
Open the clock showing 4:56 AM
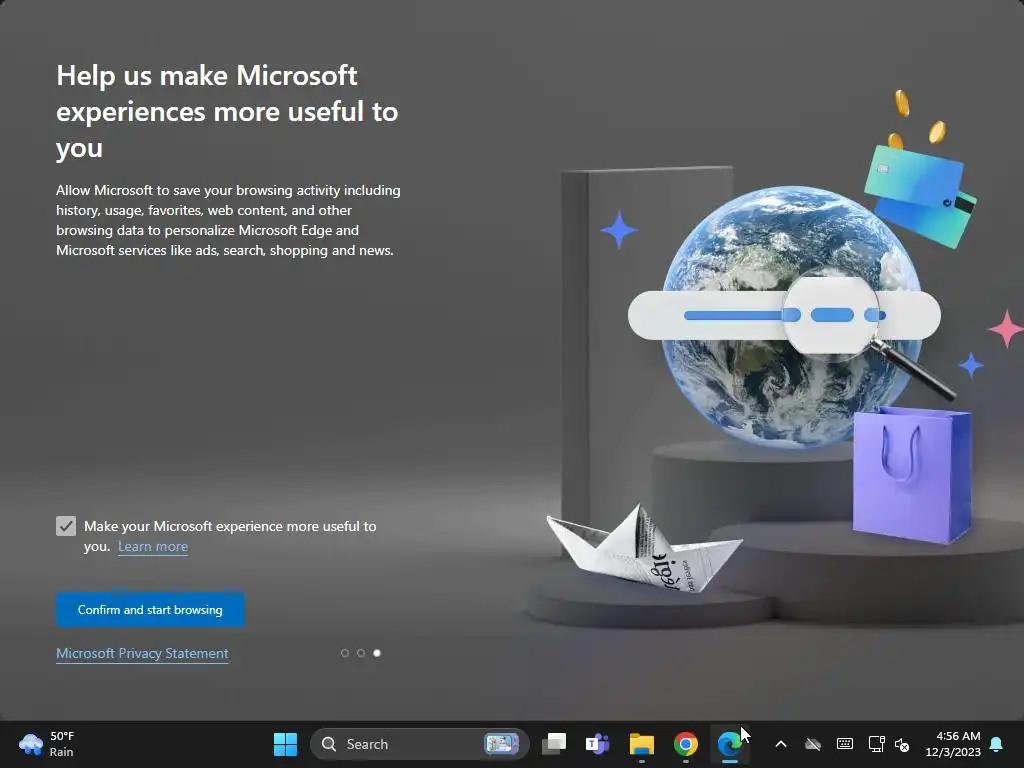point(953,744)
